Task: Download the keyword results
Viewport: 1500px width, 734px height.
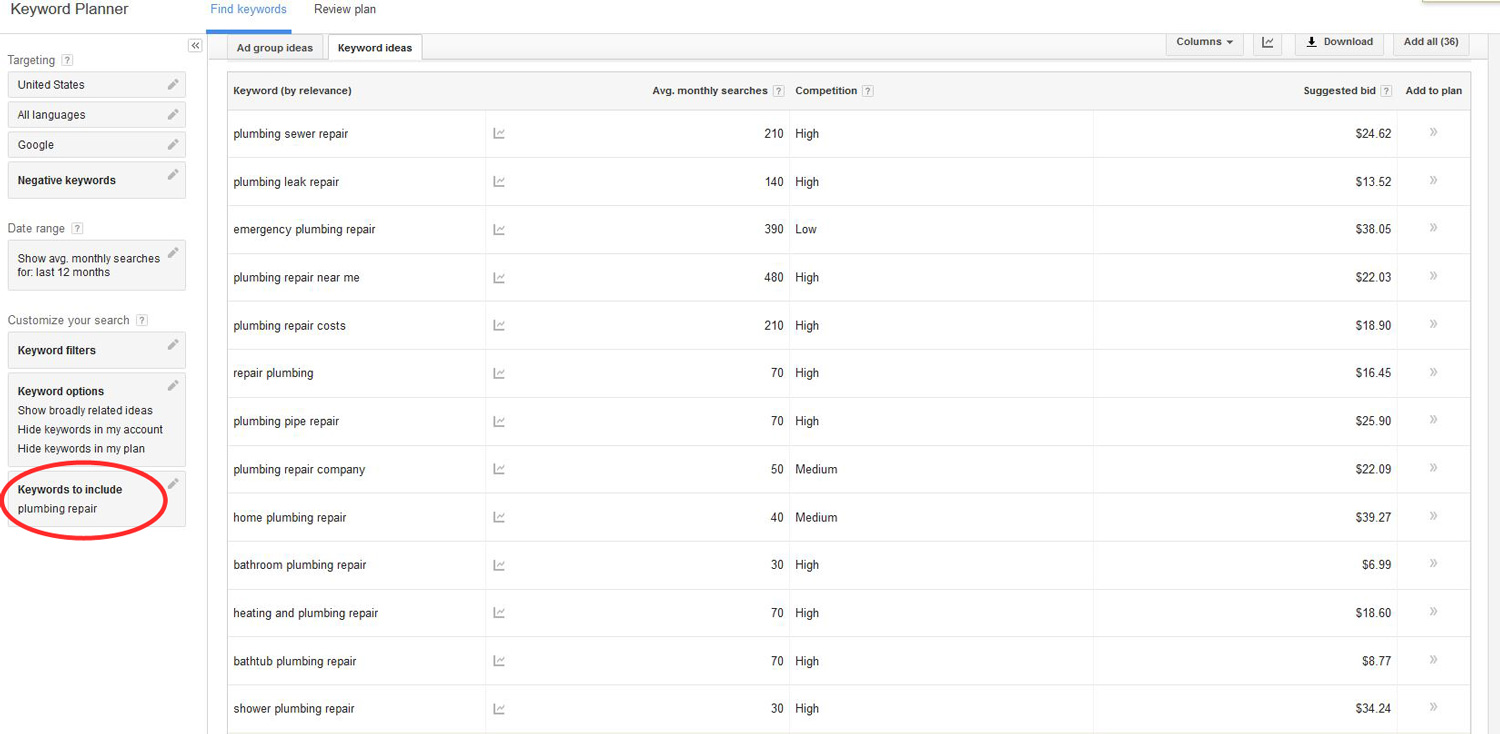Action: pyautogui.click(x=1339, y=42)
